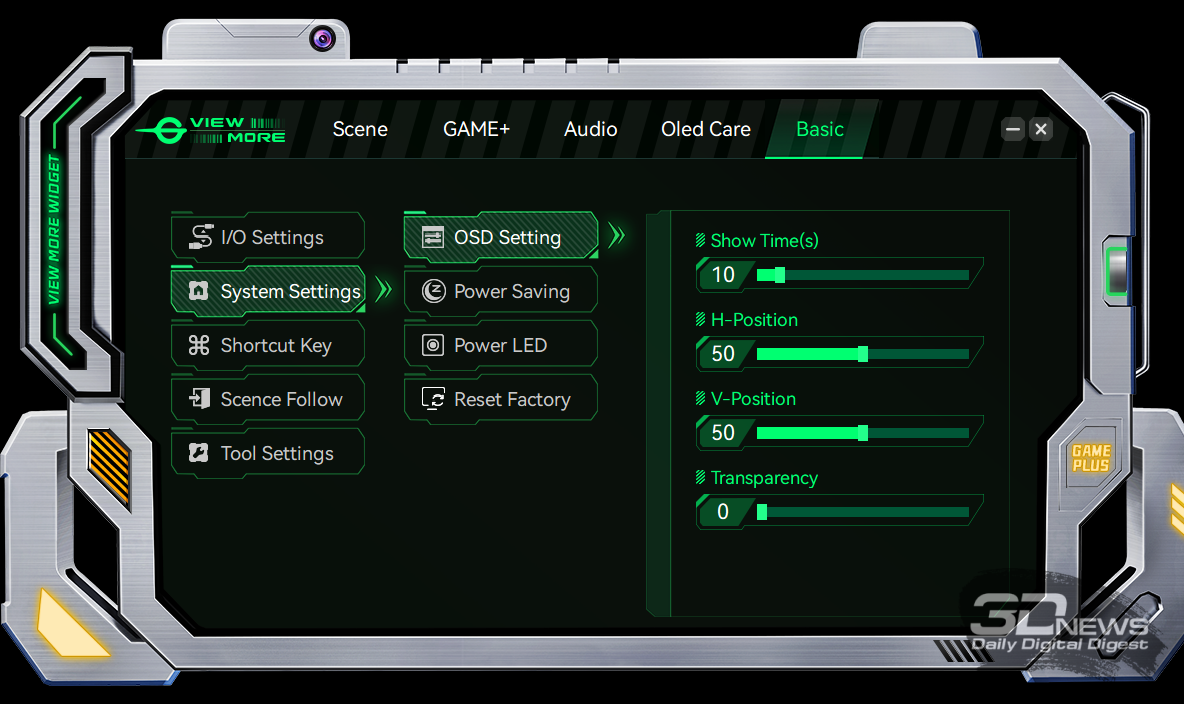Image resolution: width=1184 pixels, height=704 pixels.
Task: Toggle the green side switch on right frame
Action: click(x=1116, y=271)
